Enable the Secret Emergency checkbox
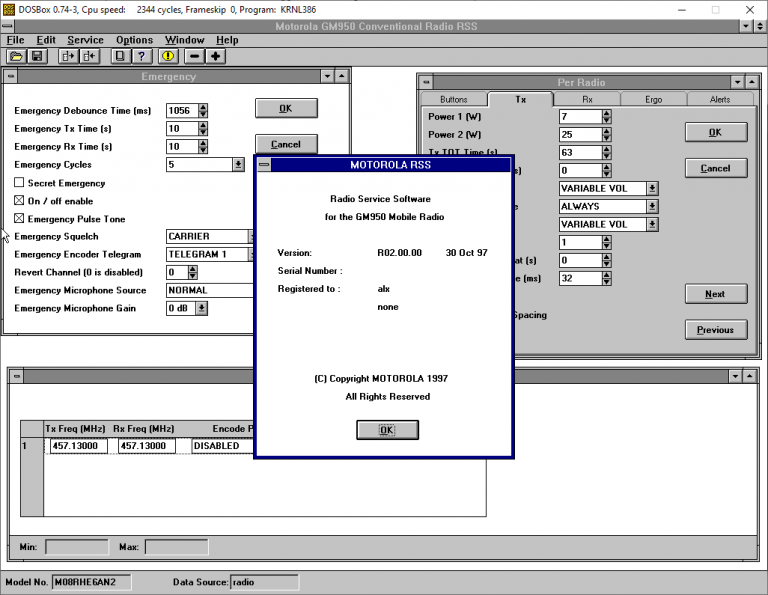The width and height of the screenshot is (768, 595). (x=19, y=183)
